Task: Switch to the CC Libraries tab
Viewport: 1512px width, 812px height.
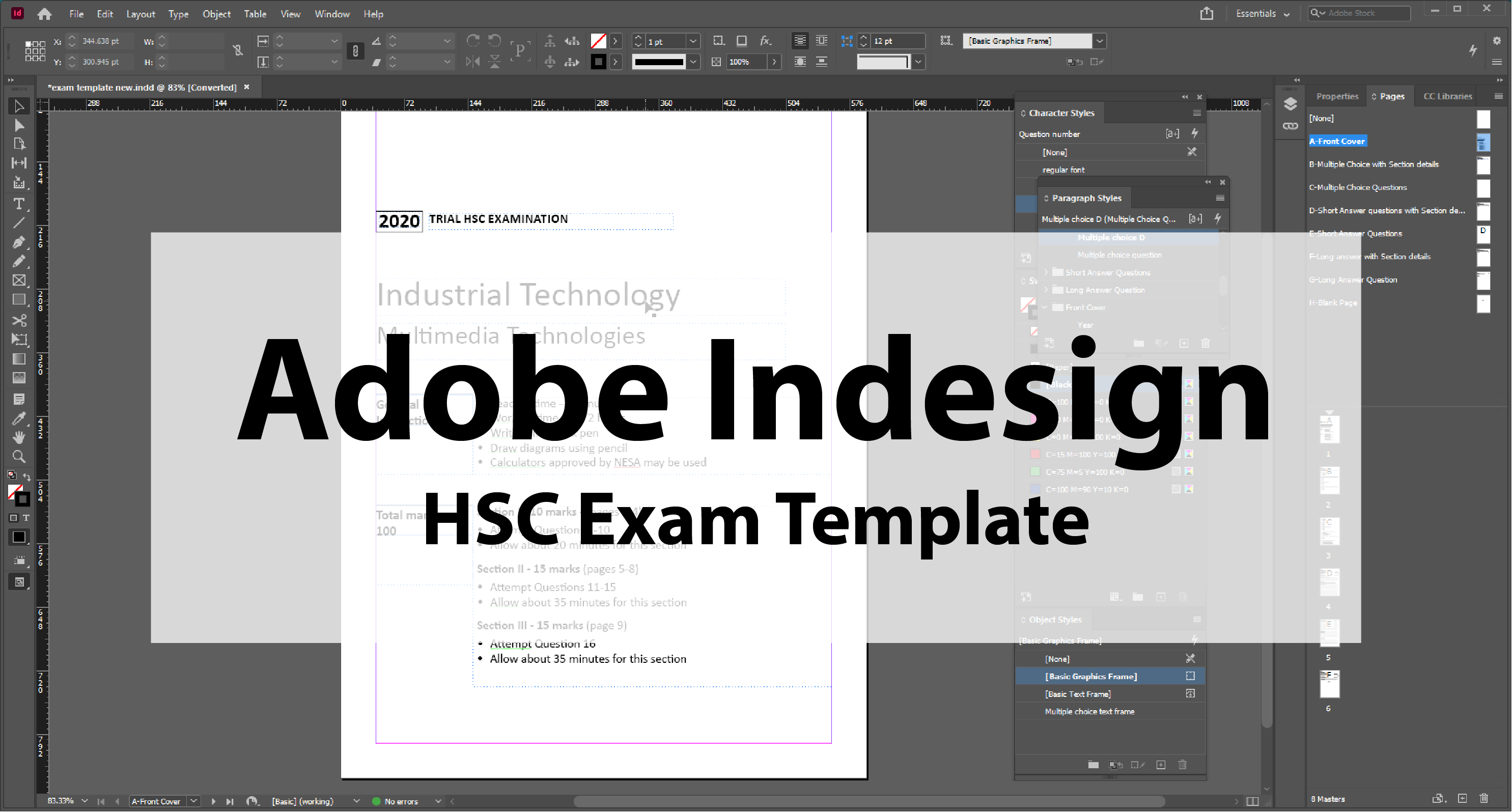Action: click(1447, 96)
